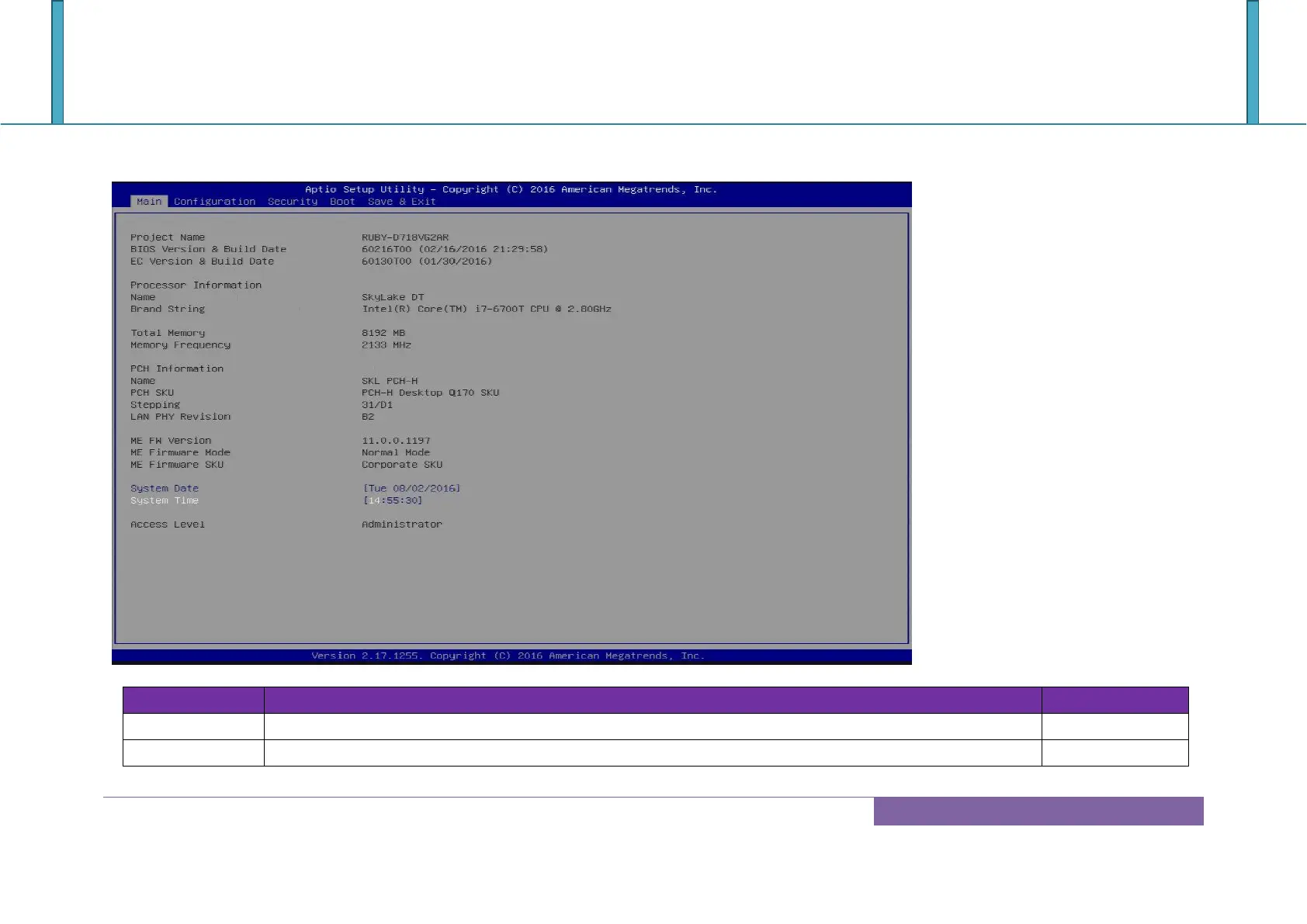Click the Memory Frequency label

pos(180,345)
